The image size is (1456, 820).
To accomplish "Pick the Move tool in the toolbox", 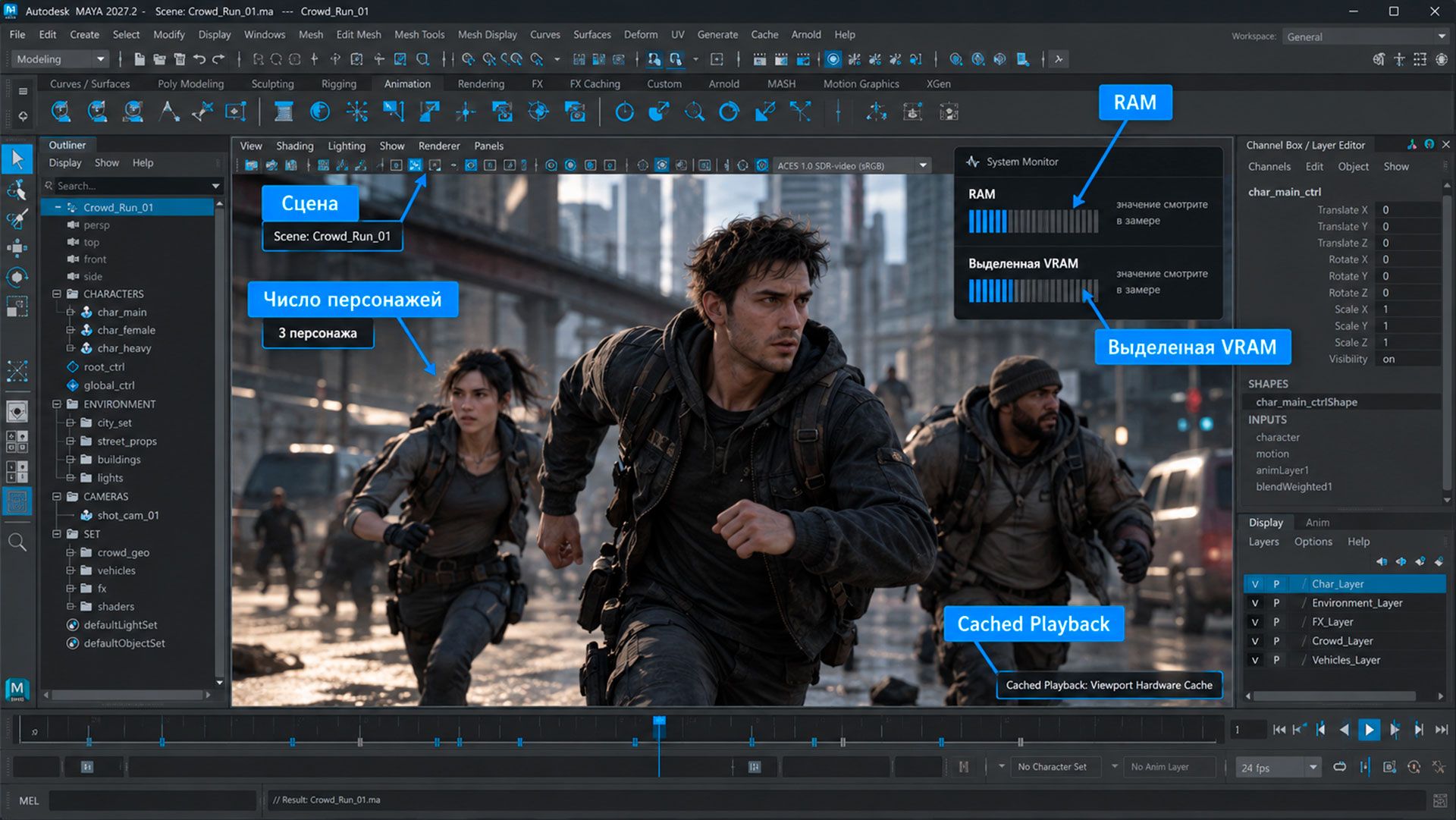I will [17, 248].
